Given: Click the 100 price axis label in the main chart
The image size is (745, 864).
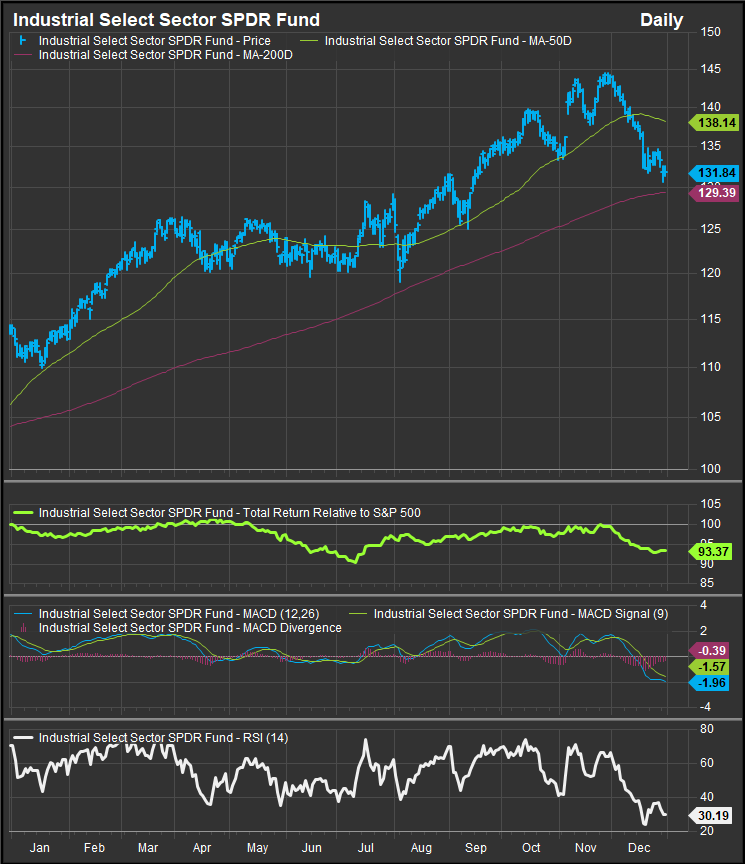Looking at the screenshot, I should 711,469.
